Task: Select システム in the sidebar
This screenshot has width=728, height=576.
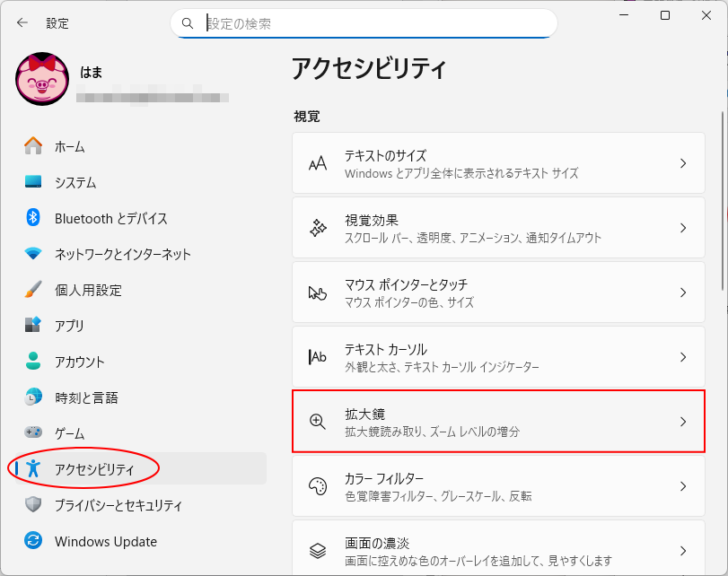Action: click(141, 182)
